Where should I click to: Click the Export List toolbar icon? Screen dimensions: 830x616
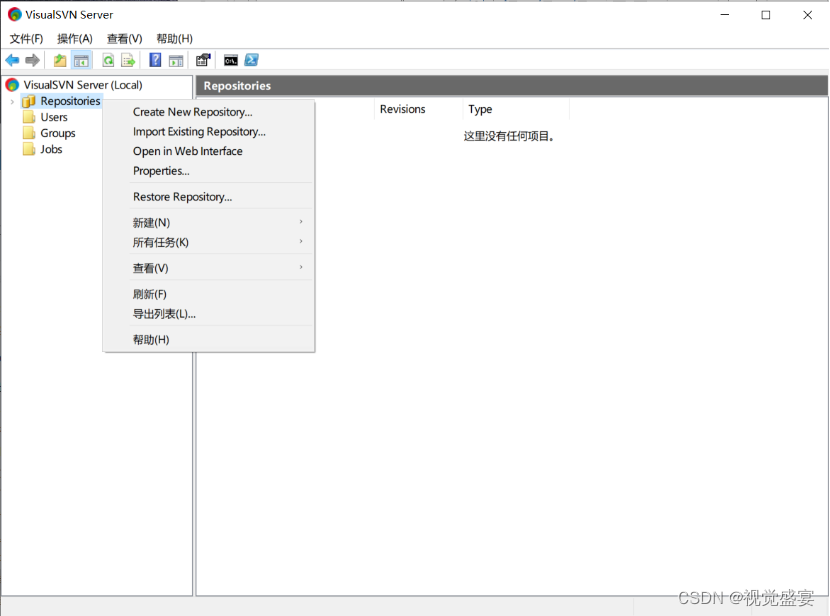128,60
